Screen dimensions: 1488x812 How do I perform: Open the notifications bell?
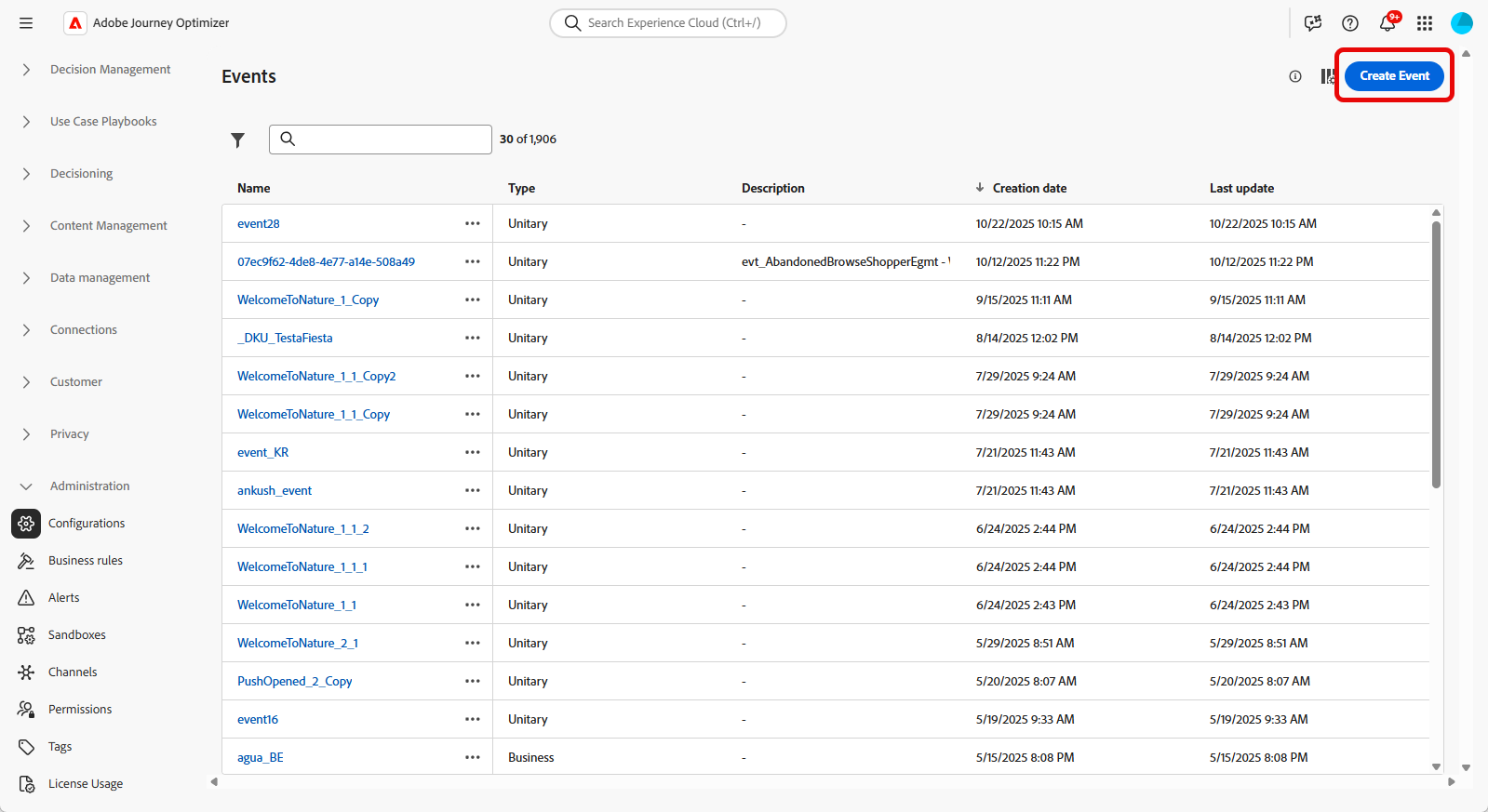1387,23
